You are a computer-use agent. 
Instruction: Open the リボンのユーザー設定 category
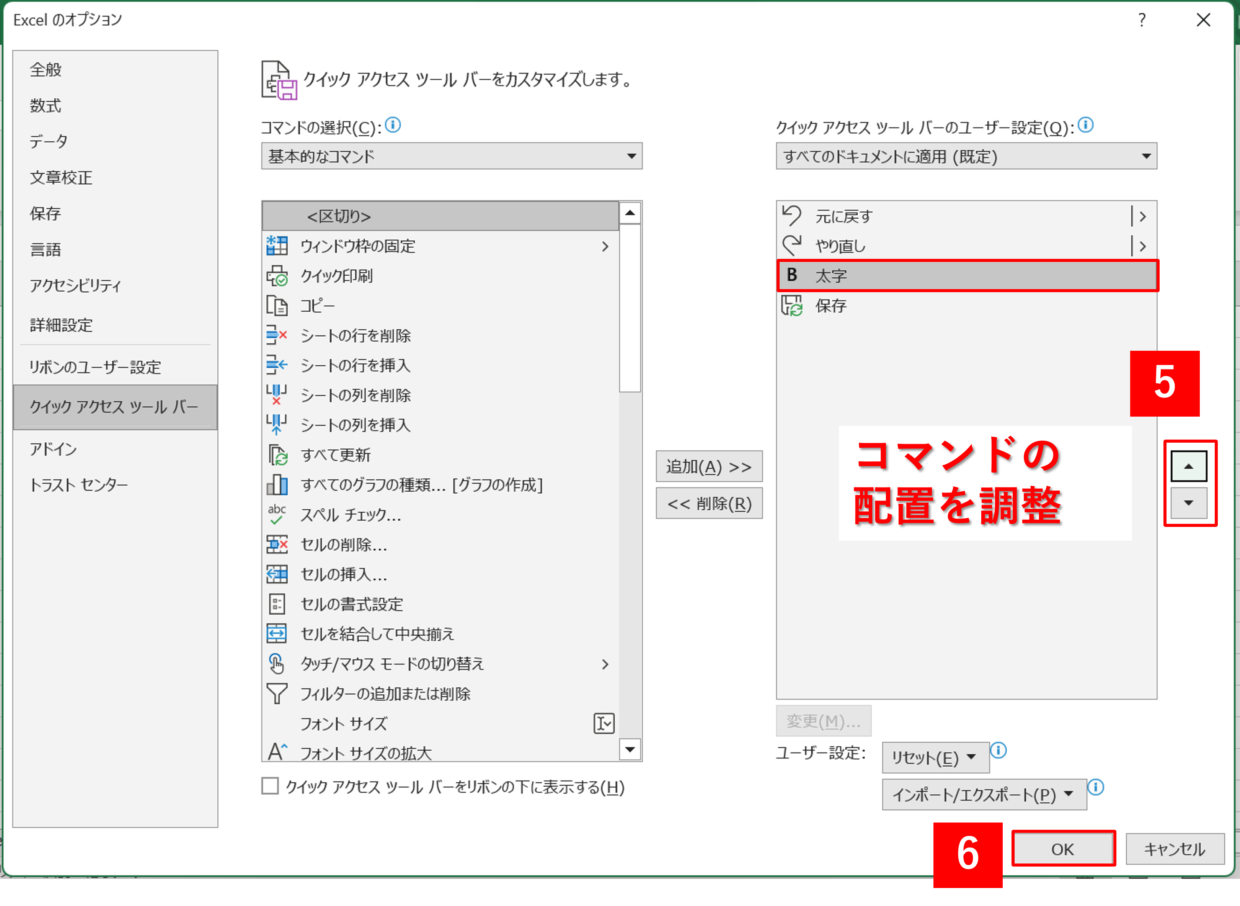(115, 367)
